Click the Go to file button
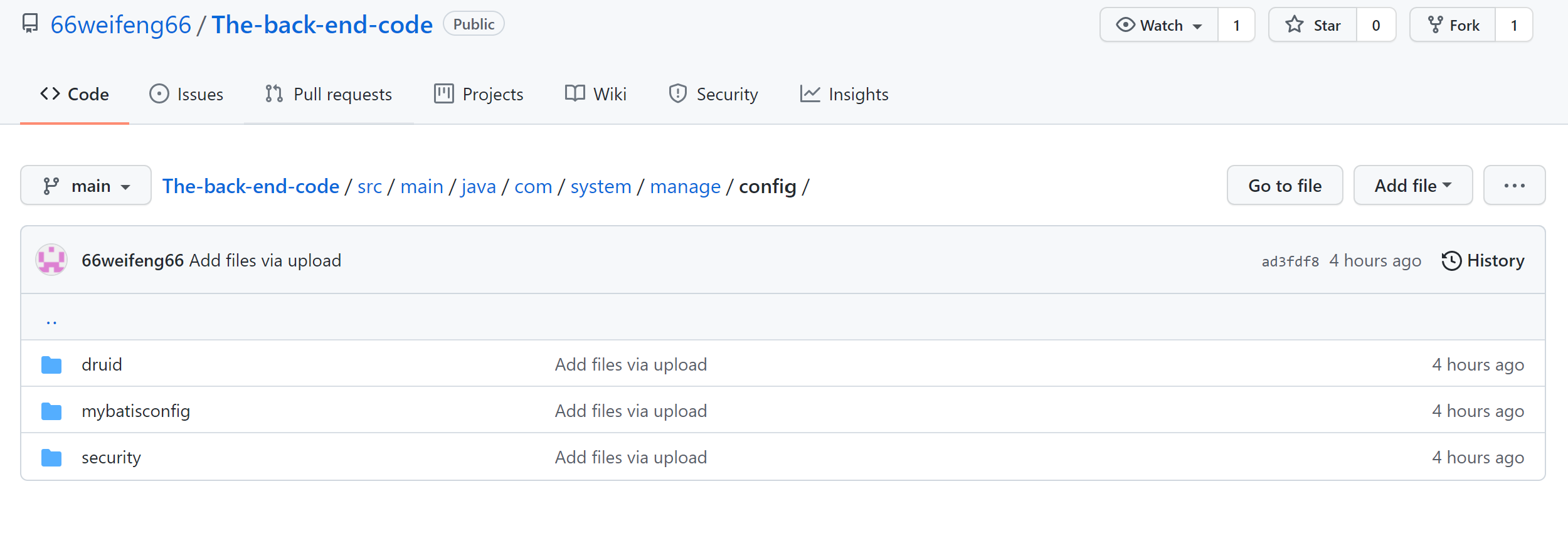Screen dimensions: 1568x543 click(x=1285, y=186)
